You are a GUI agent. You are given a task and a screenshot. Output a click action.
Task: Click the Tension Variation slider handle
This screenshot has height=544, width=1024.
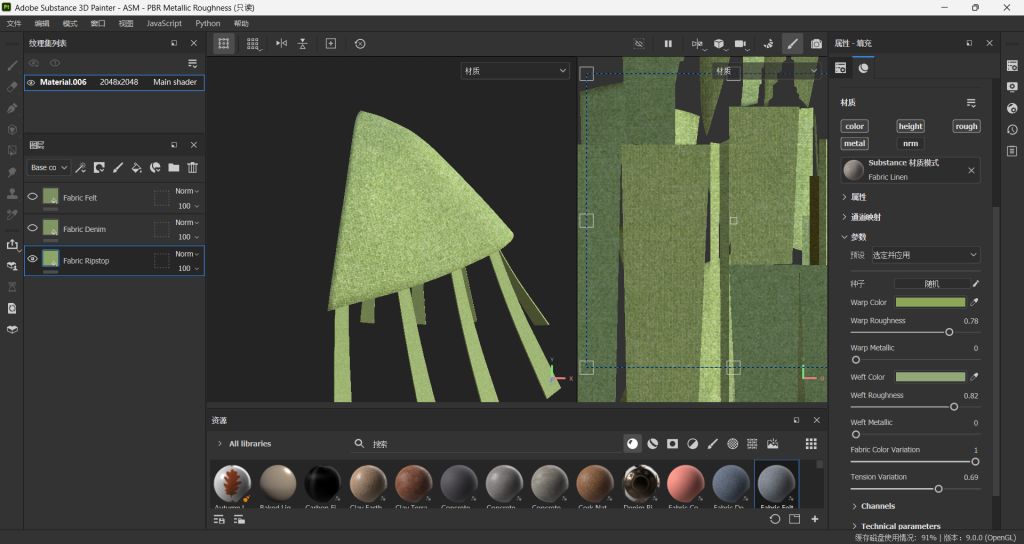pos(938,488)
